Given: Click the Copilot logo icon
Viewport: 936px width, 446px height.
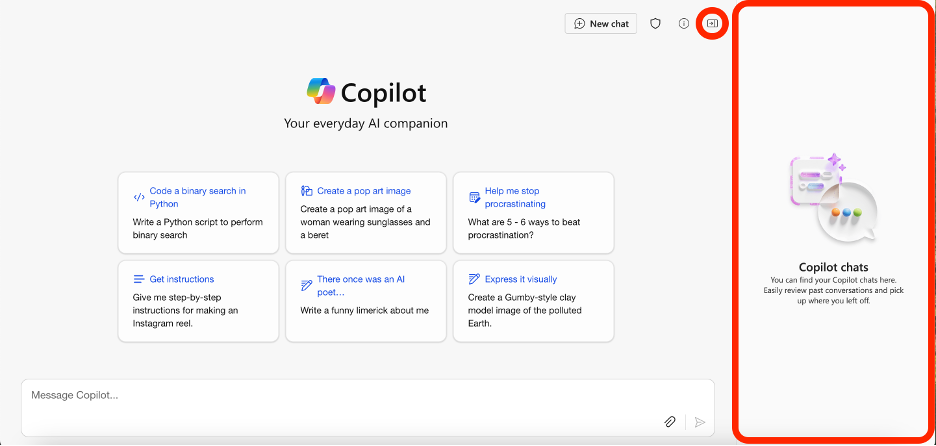Looking at the screenshot, I should 321,93.
